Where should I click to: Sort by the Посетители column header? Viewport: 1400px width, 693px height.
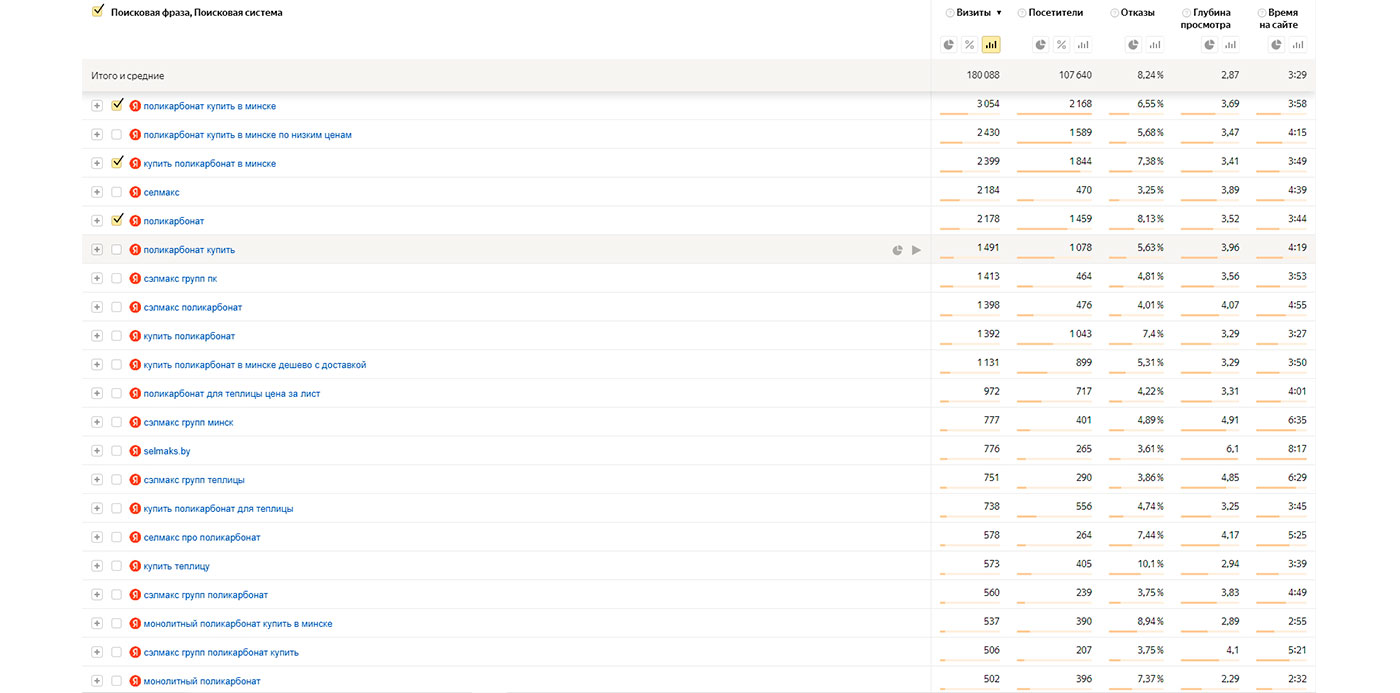pos(1056,13)
